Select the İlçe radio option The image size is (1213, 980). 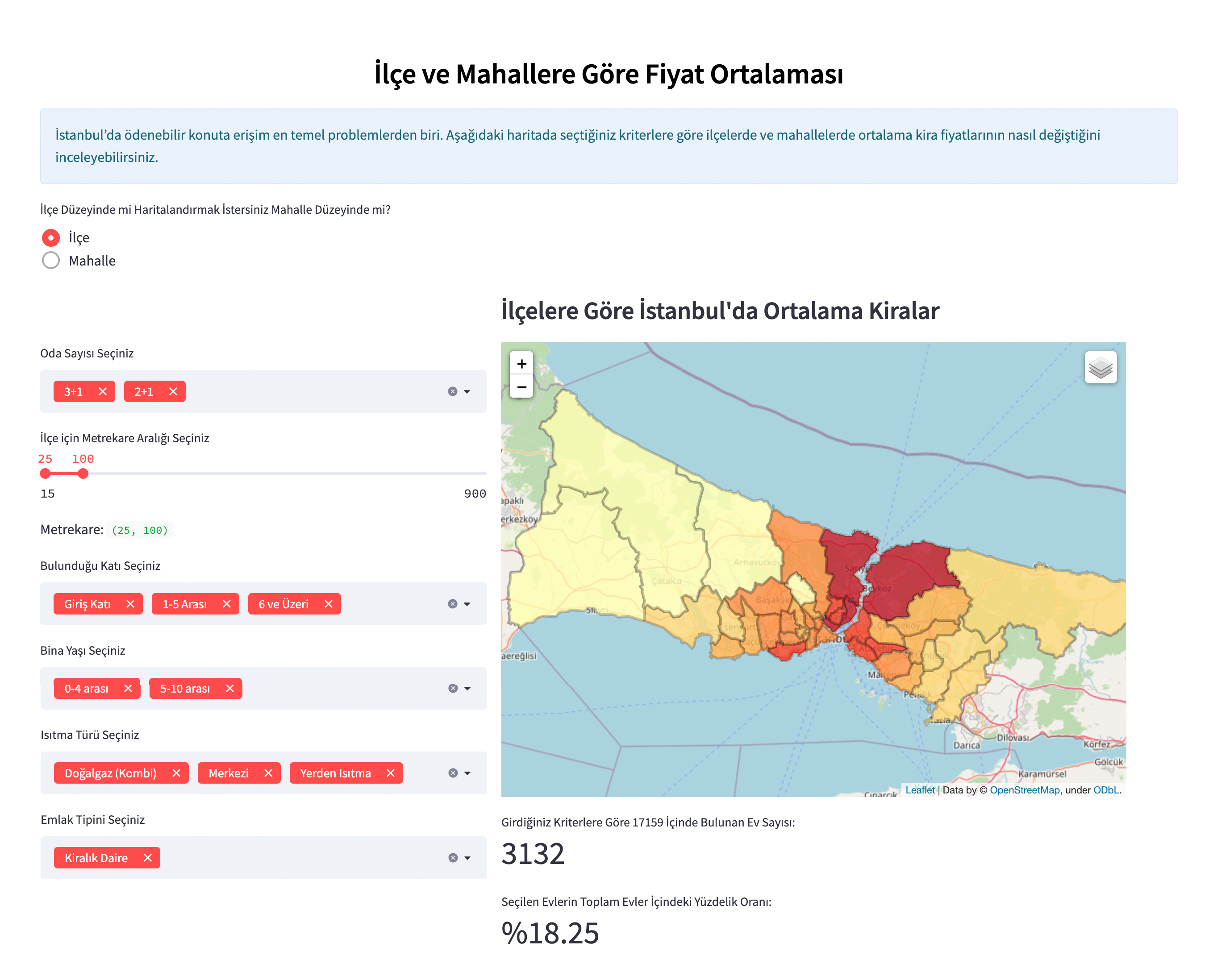51,238
